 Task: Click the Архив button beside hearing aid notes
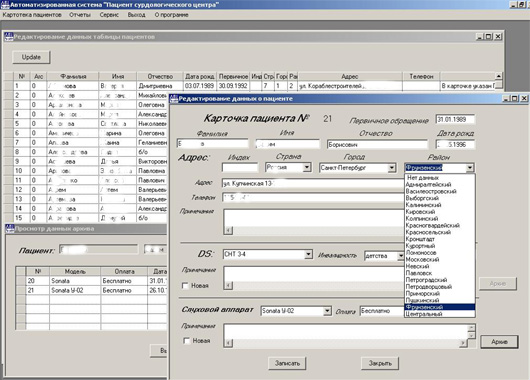tap(499, 341)
